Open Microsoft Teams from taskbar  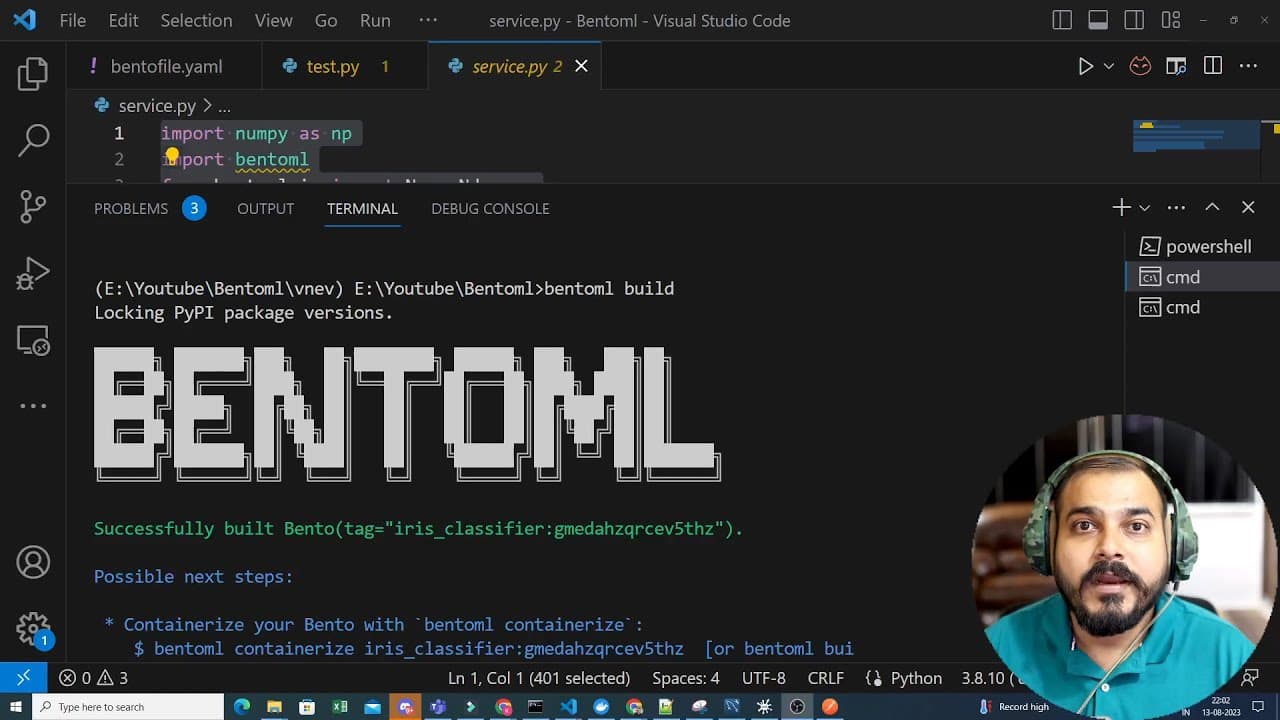[x=437, y=706]
